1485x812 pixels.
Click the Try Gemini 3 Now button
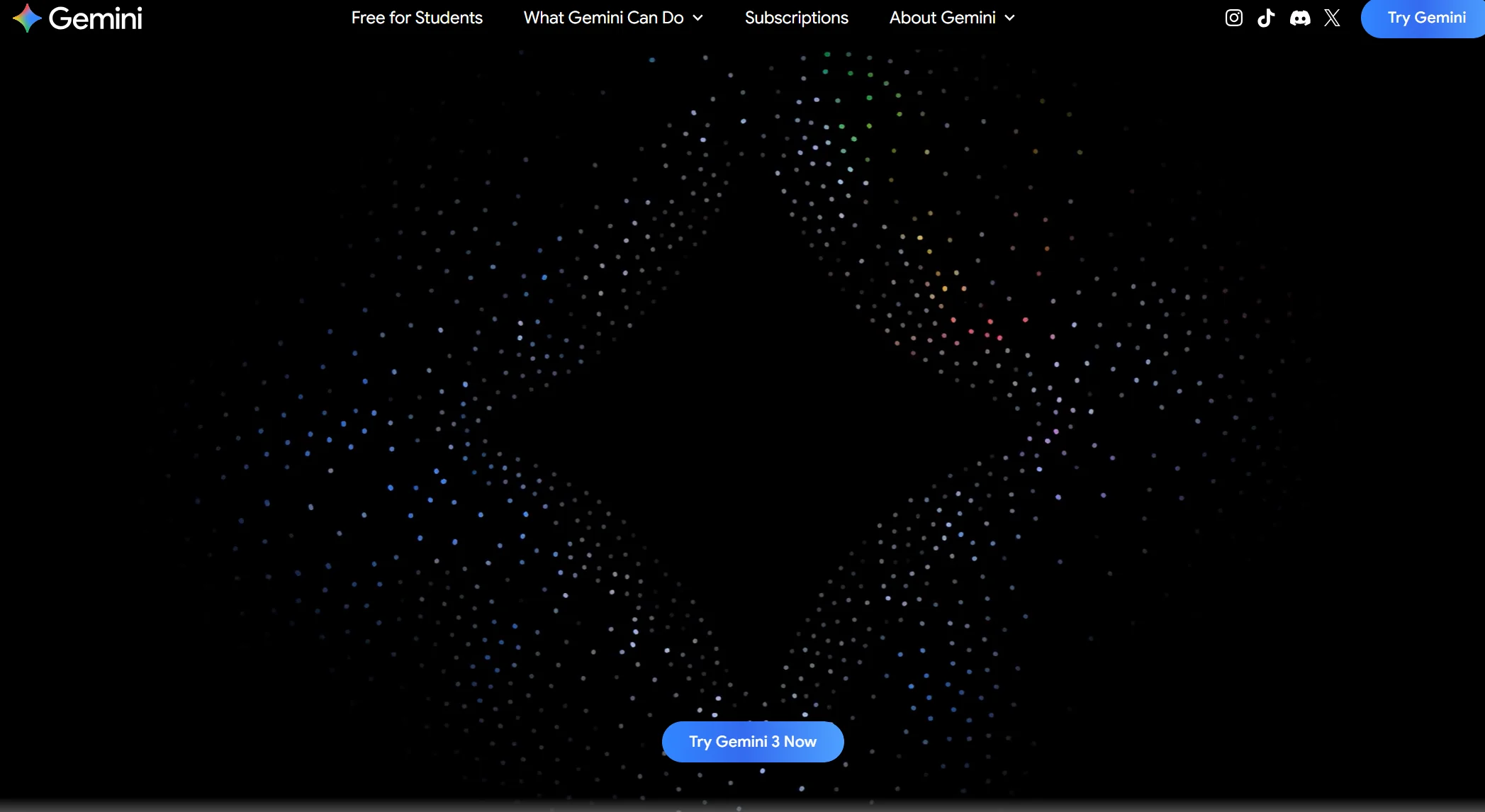[753, 741]
